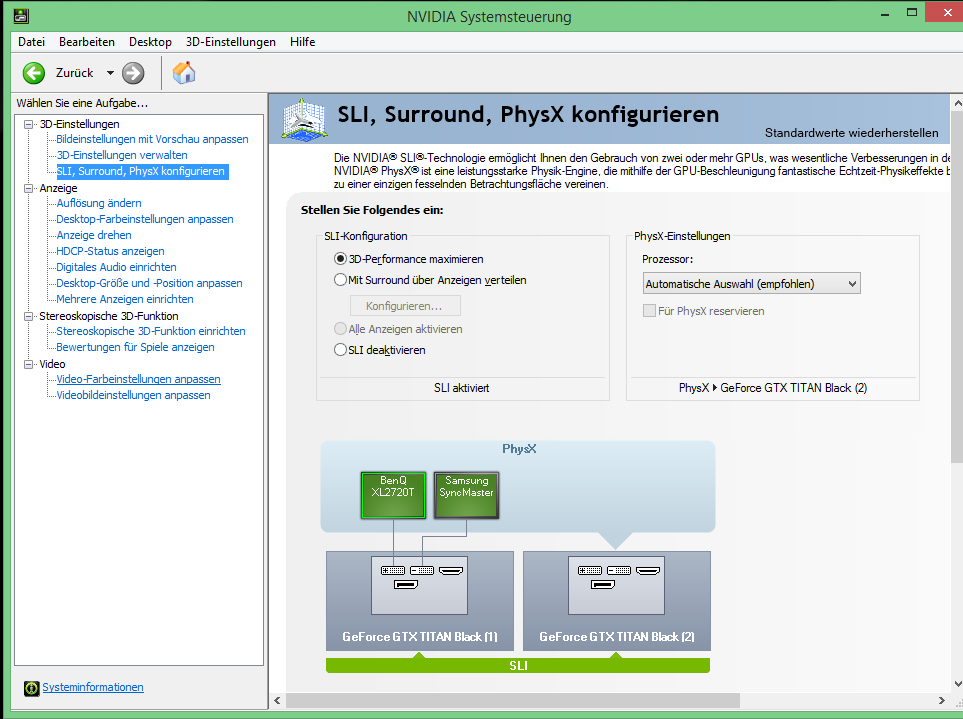Open Anzeige drehen page

point(94,235)
